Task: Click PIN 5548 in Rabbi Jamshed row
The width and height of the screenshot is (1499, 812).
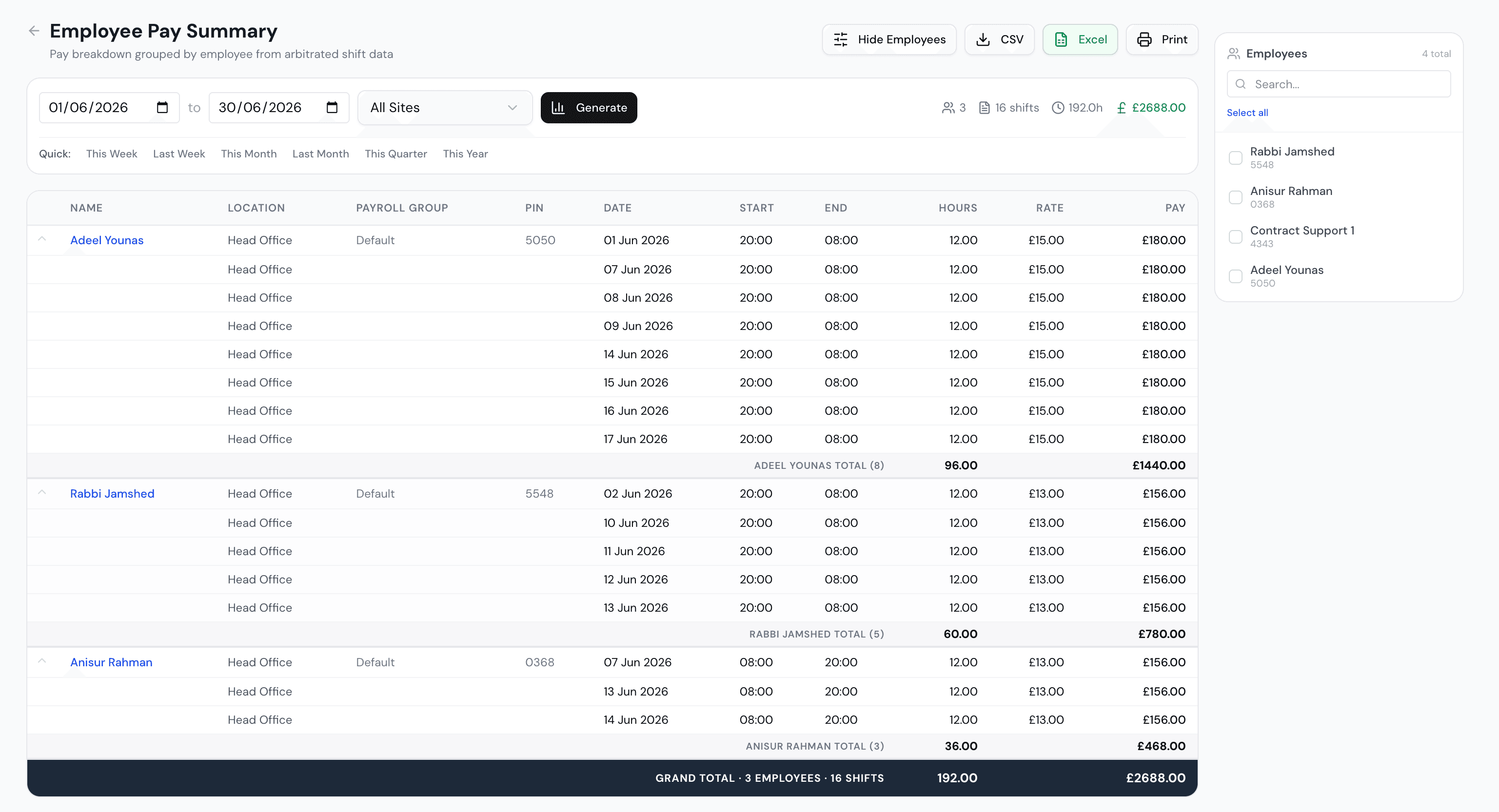Action: click(x=539, y=494)
